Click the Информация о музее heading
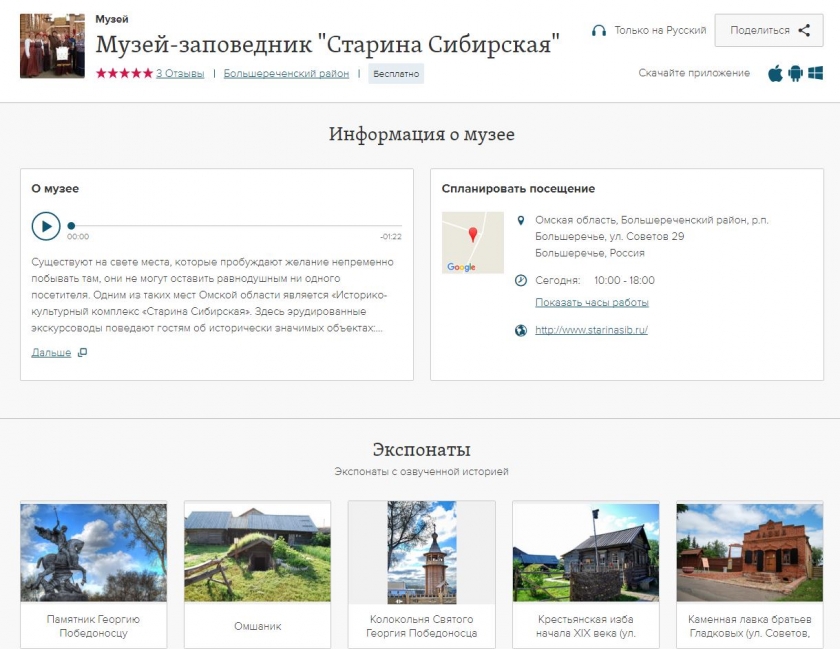Viewport: 840px width, 649px height. click(x=422, y=134)
